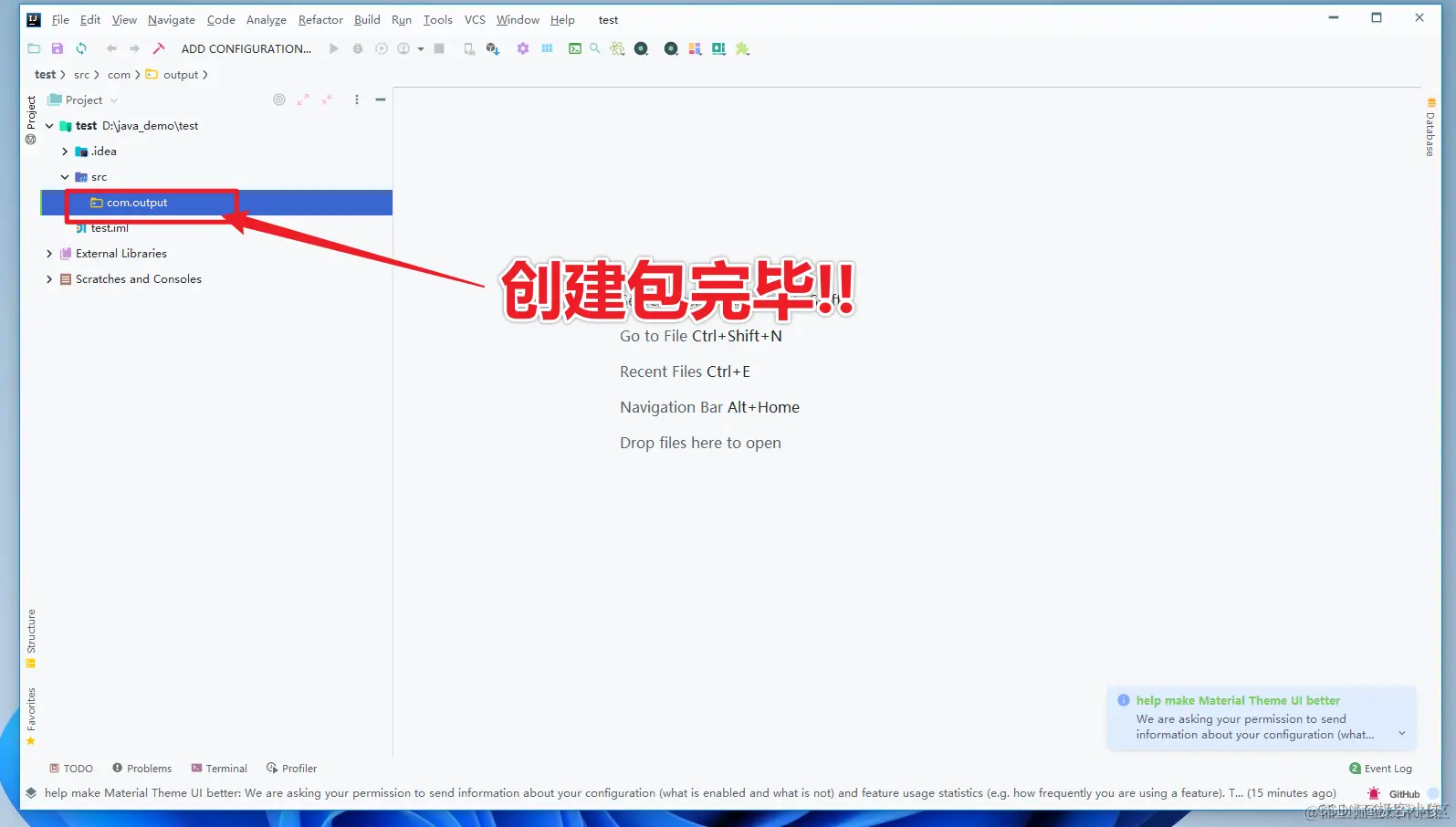
Task: Click the Project Structure grid icon
Action: pos(547,48)
